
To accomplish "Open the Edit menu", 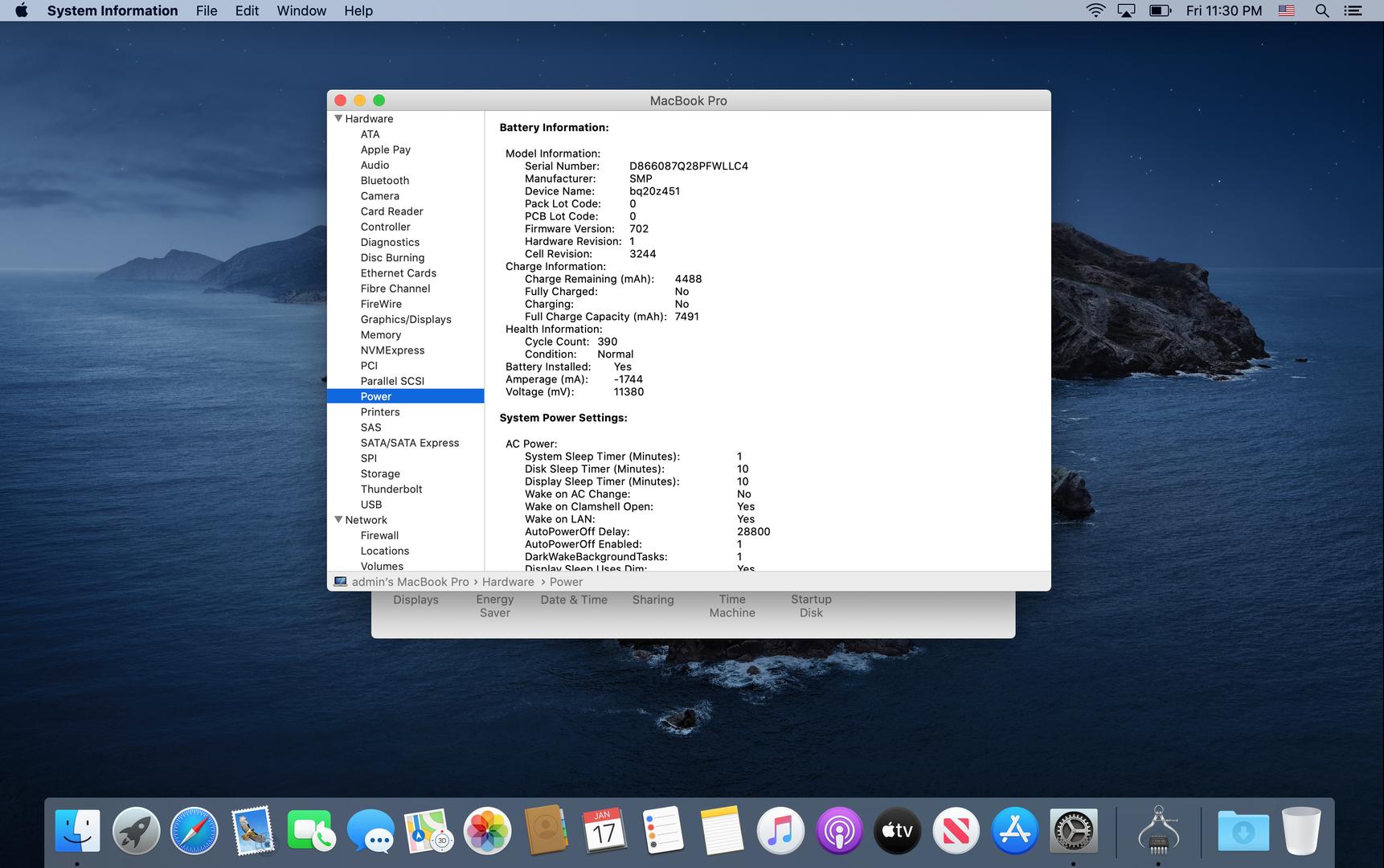I will tap(247, 10).
